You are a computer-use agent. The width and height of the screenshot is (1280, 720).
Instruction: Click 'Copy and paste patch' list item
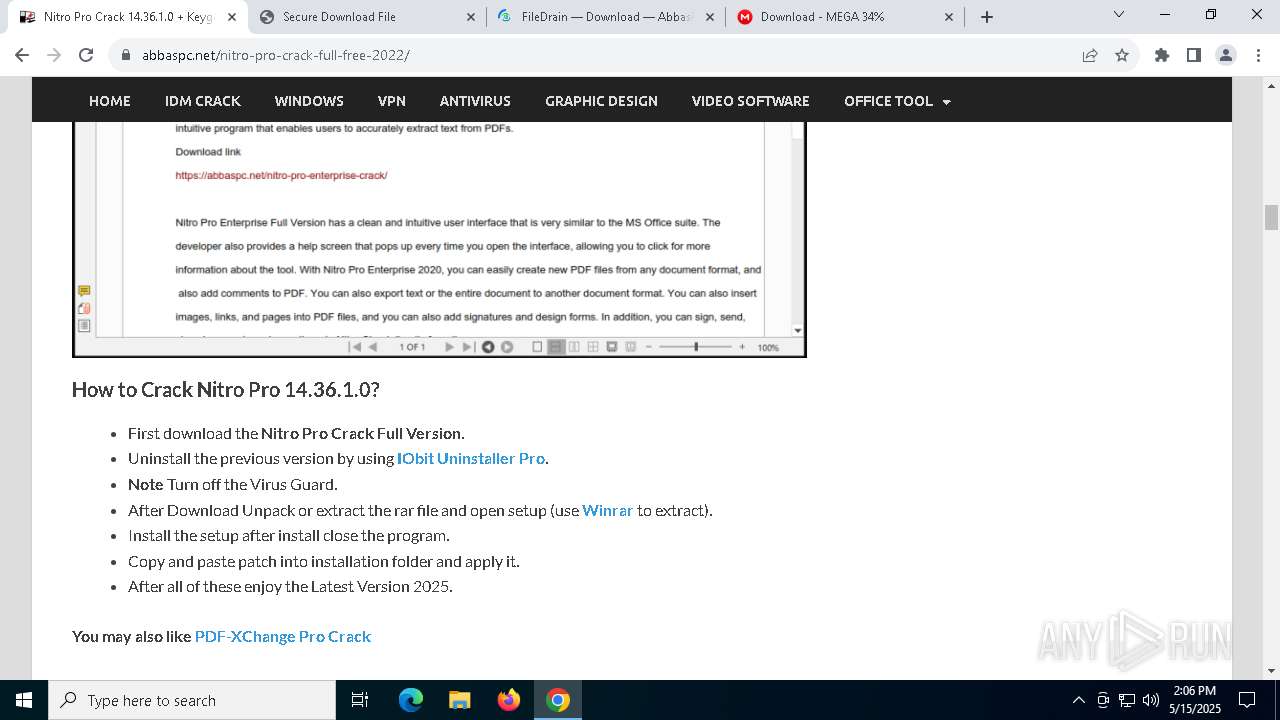coord(324,562)
